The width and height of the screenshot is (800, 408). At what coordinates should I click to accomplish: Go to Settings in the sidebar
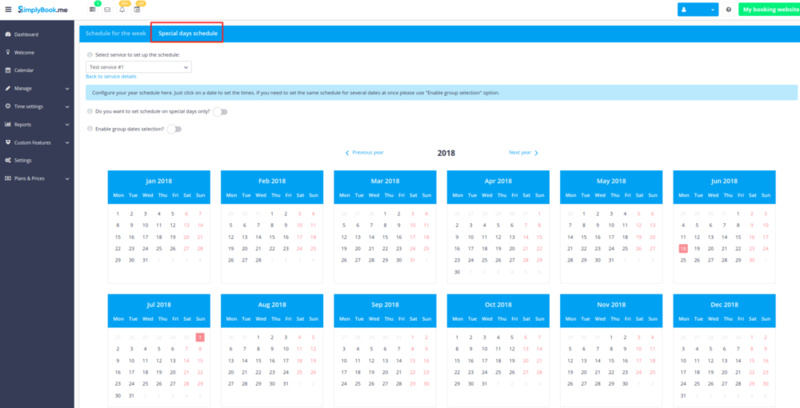click(x=23, y=160)
